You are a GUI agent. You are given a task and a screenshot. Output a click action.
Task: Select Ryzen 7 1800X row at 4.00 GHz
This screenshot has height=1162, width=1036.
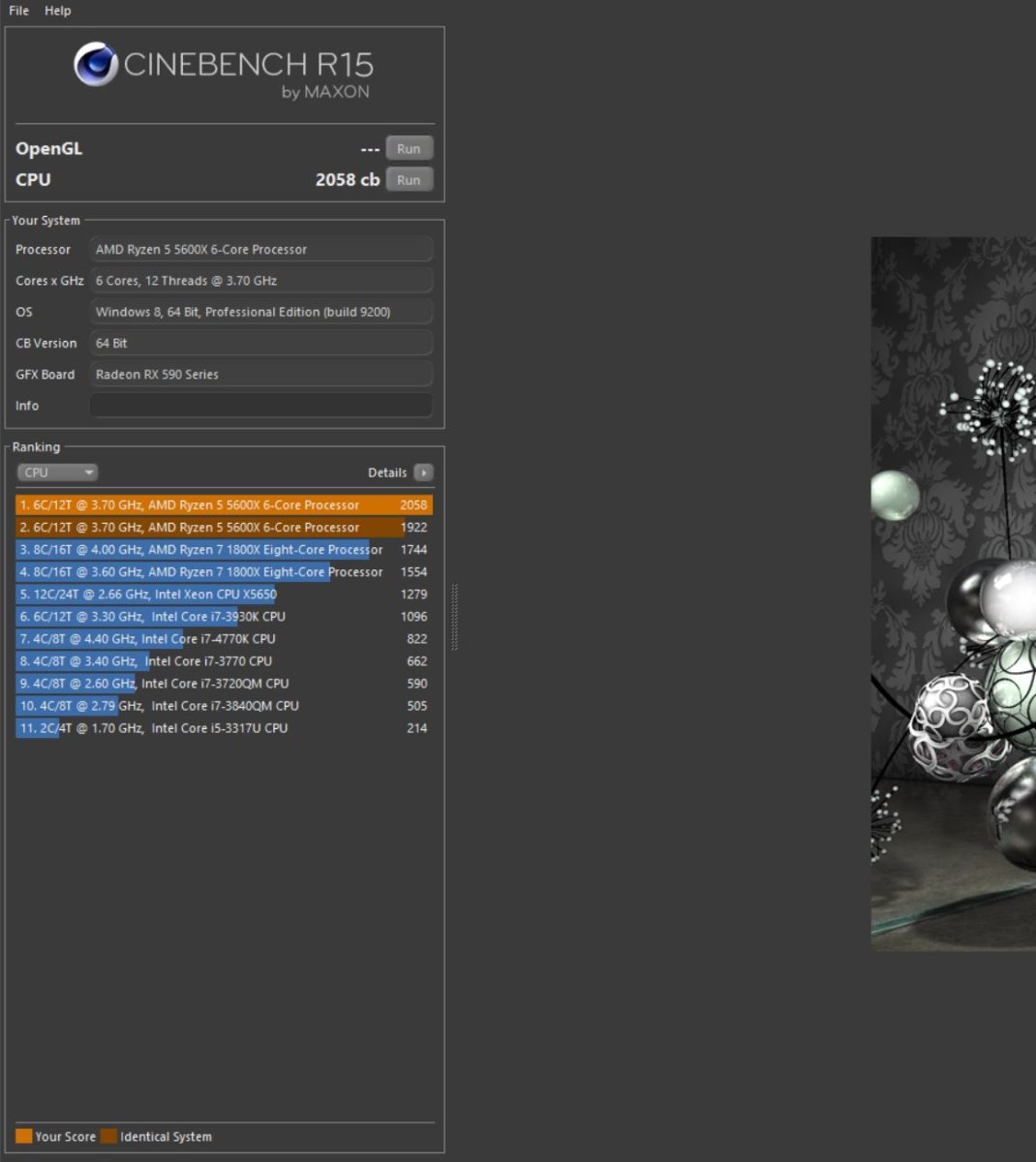224,549
